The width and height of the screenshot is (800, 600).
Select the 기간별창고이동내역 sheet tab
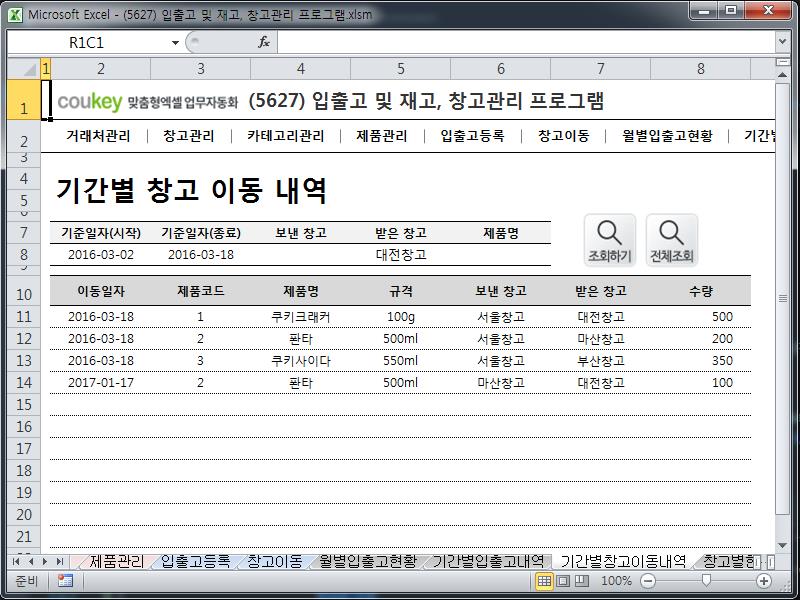623,562
